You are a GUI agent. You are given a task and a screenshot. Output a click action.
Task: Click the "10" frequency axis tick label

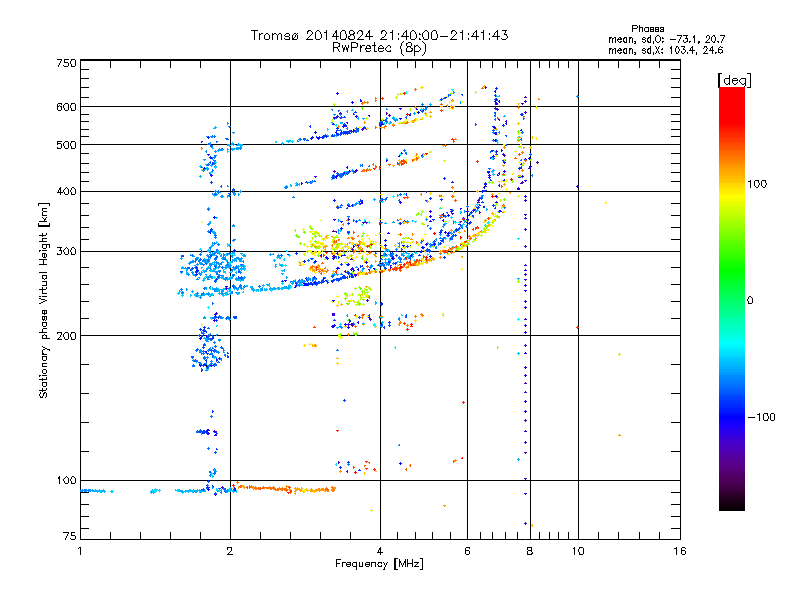pyautogui.click(x=578, y=551)
